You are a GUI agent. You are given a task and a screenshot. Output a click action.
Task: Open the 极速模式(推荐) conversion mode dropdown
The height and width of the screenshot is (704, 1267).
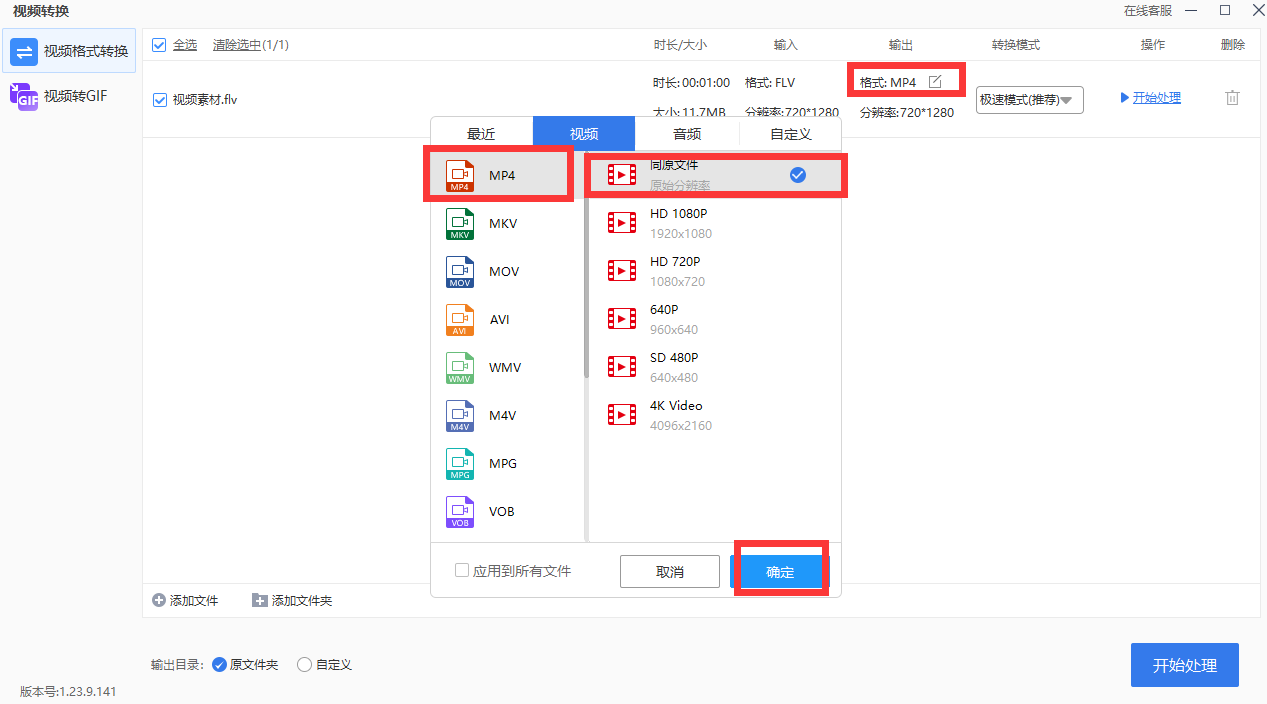tap(1030, 99)
